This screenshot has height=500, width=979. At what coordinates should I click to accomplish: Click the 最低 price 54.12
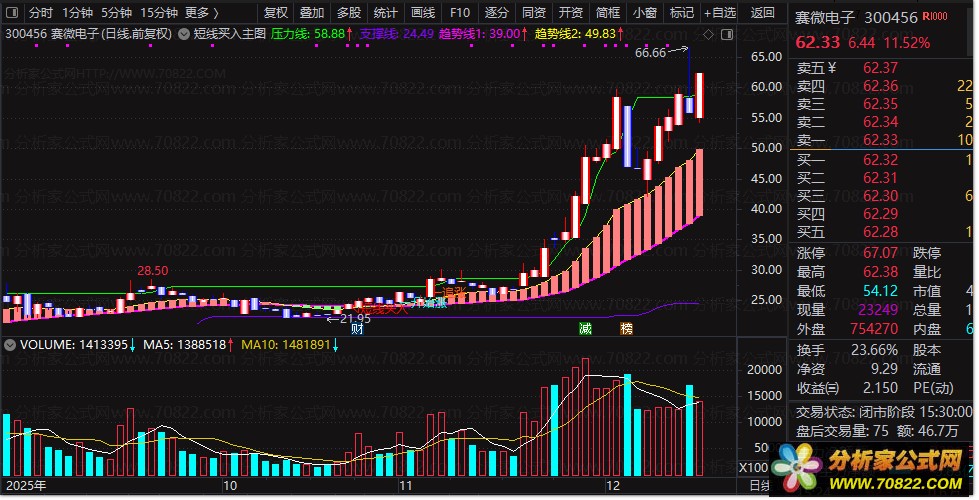pos(880,291)
